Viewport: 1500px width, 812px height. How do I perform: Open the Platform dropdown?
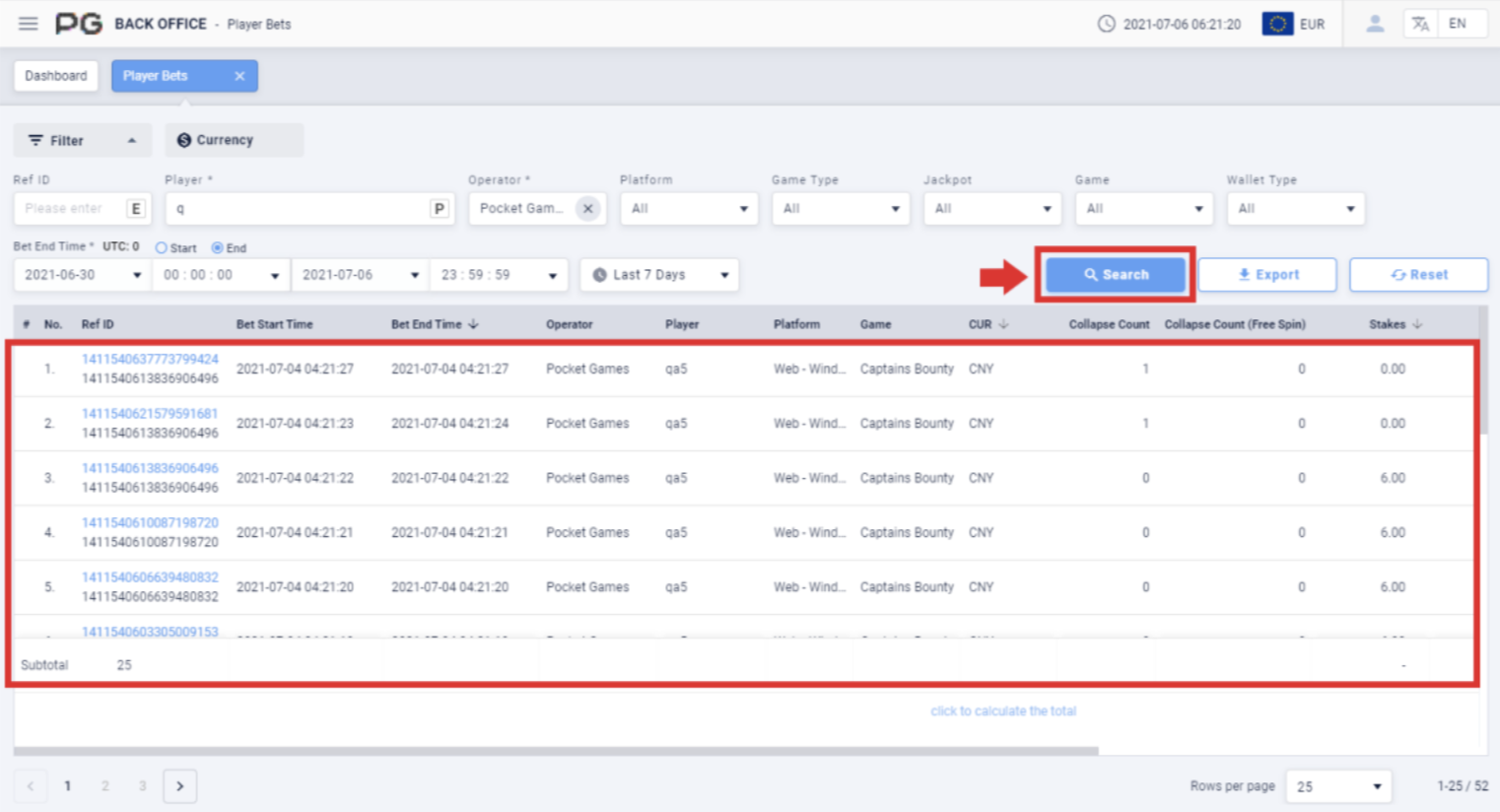tap(689, 209)
